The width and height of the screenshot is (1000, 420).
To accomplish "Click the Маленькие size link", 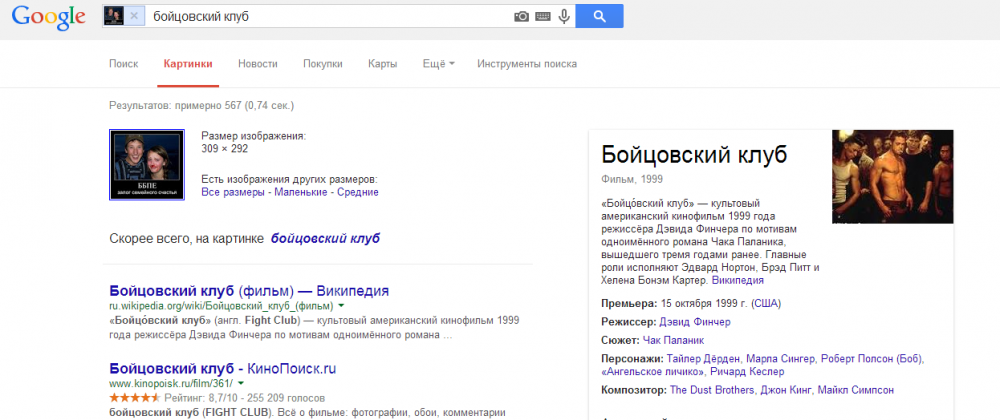I will pyautogui.click(x=301, y=192).
